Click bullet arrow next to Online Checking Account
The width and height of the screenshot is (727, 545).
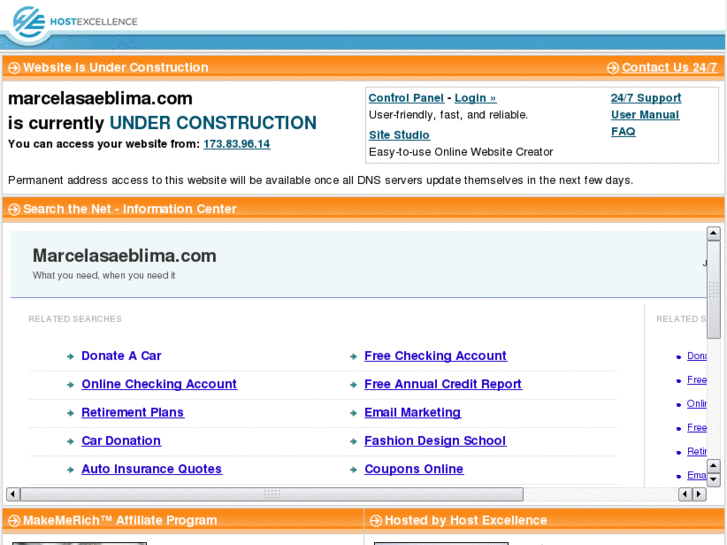point(70,385)
